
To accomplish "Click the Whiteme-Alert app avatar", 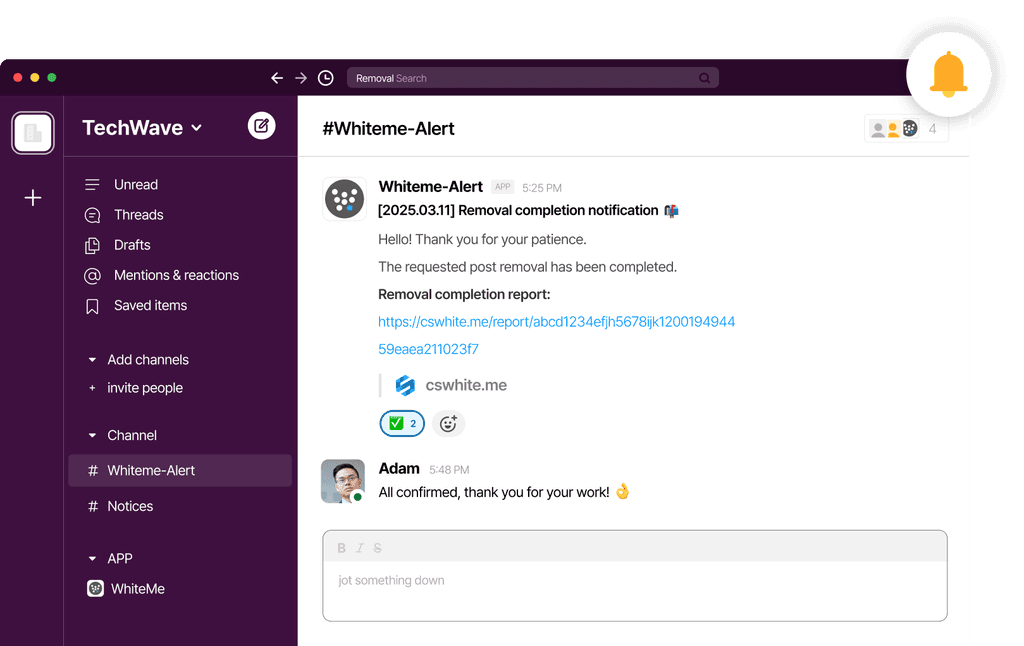I will [344, 199].
